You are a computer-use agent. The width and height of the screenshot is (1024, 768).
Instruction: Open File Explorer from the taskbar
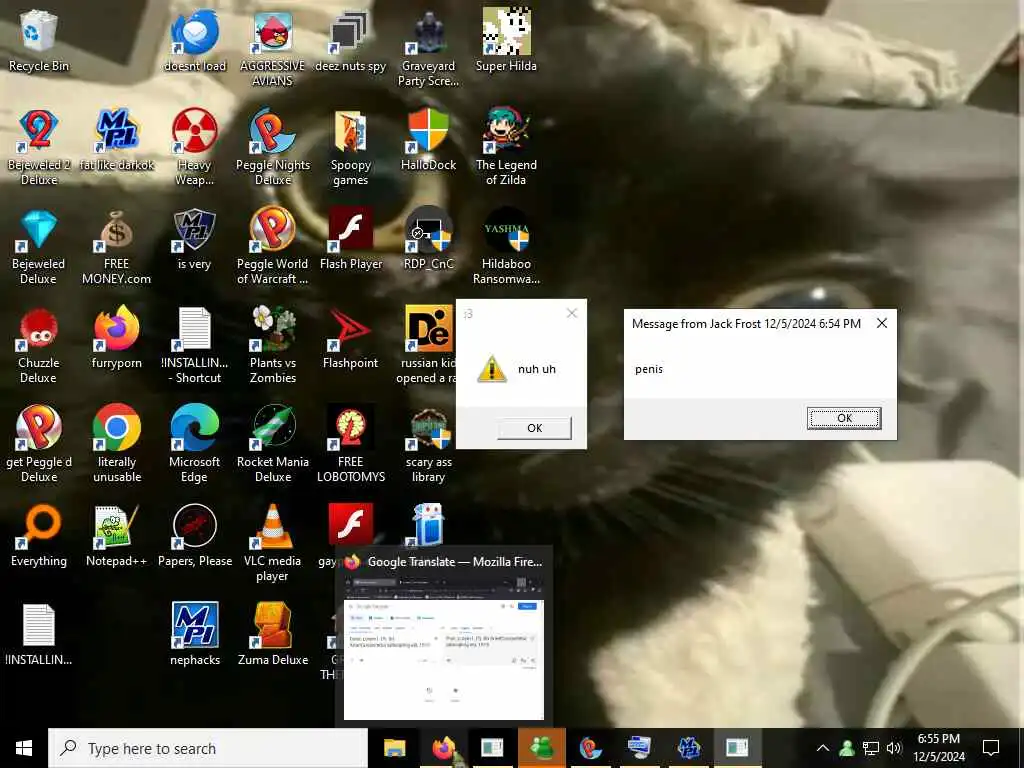[x=394, y=748]
